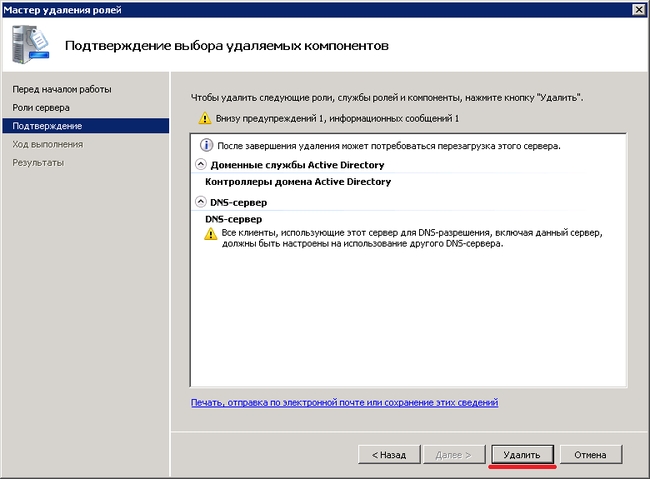
Task: Select Контроллеры домена Active Directory entry
Action: [x=298, y=182]
